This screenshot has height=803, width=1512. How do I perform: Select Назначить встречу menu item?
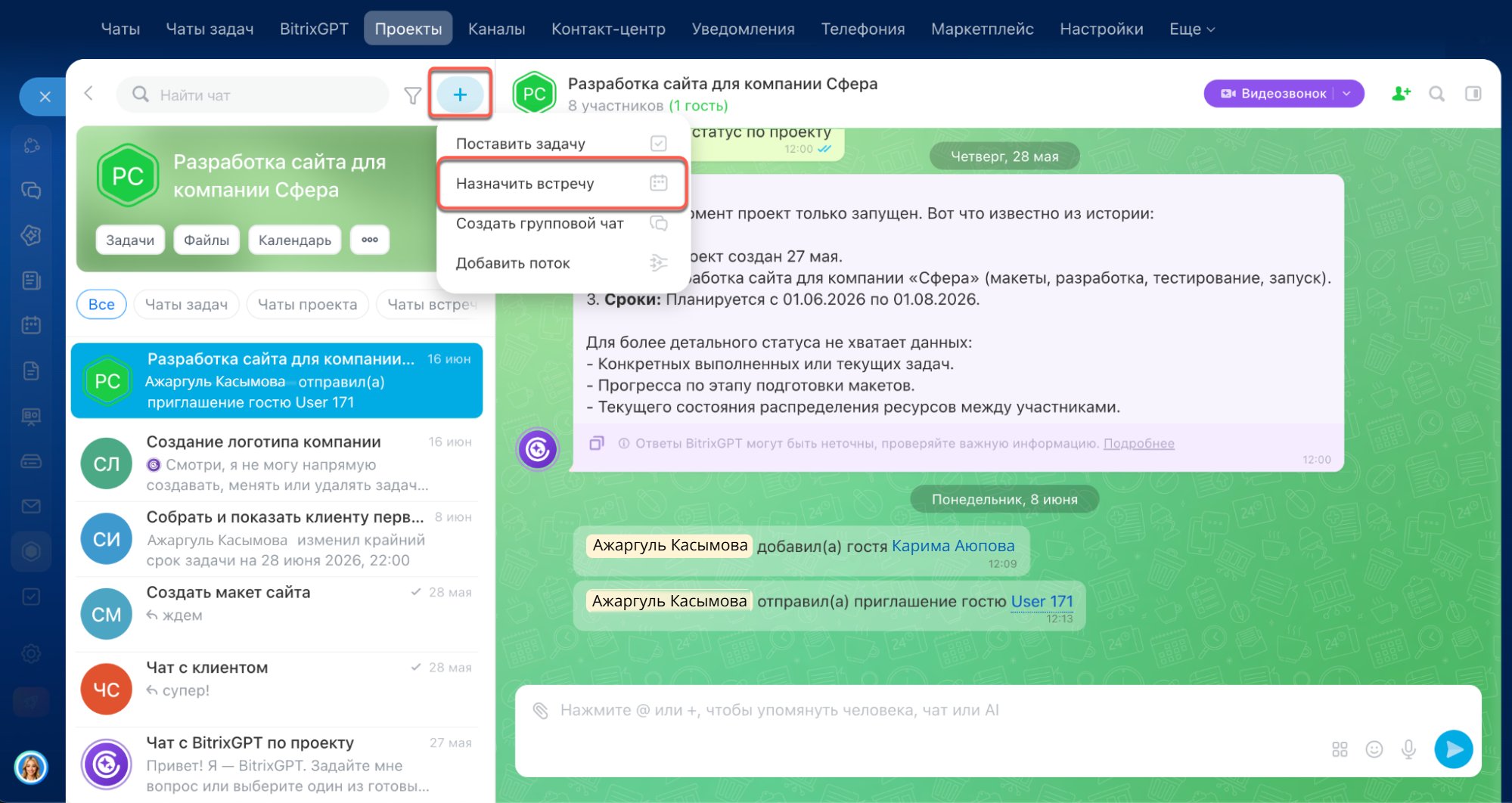(x=561, y=183)
